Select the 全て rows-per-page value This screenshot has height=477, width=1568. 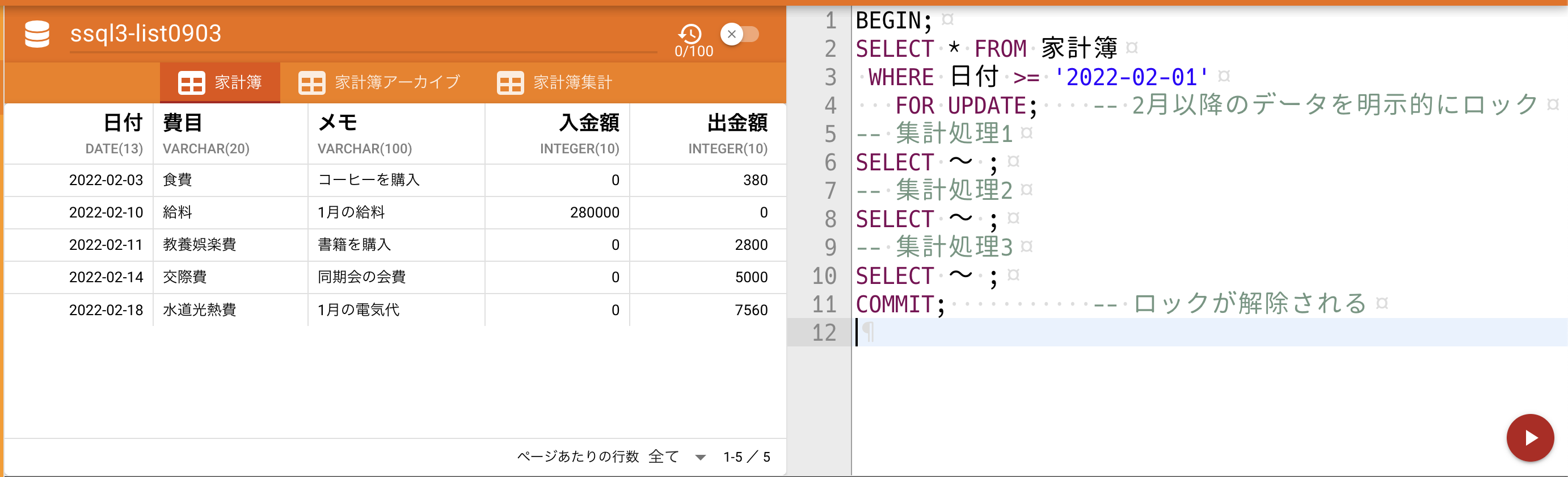tap(664, 457)
